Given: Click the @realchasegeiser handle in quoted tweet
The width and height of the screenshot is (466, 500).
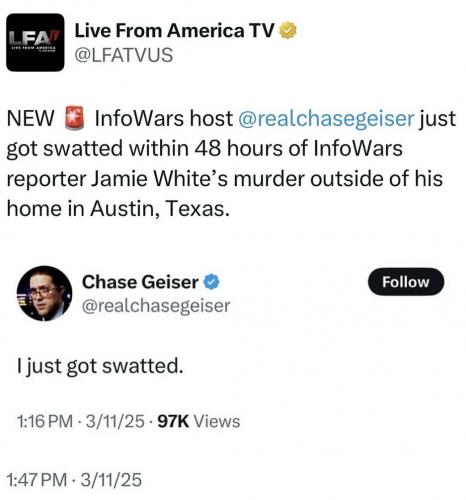Looking at the screenshot, I should click(156, 306).
